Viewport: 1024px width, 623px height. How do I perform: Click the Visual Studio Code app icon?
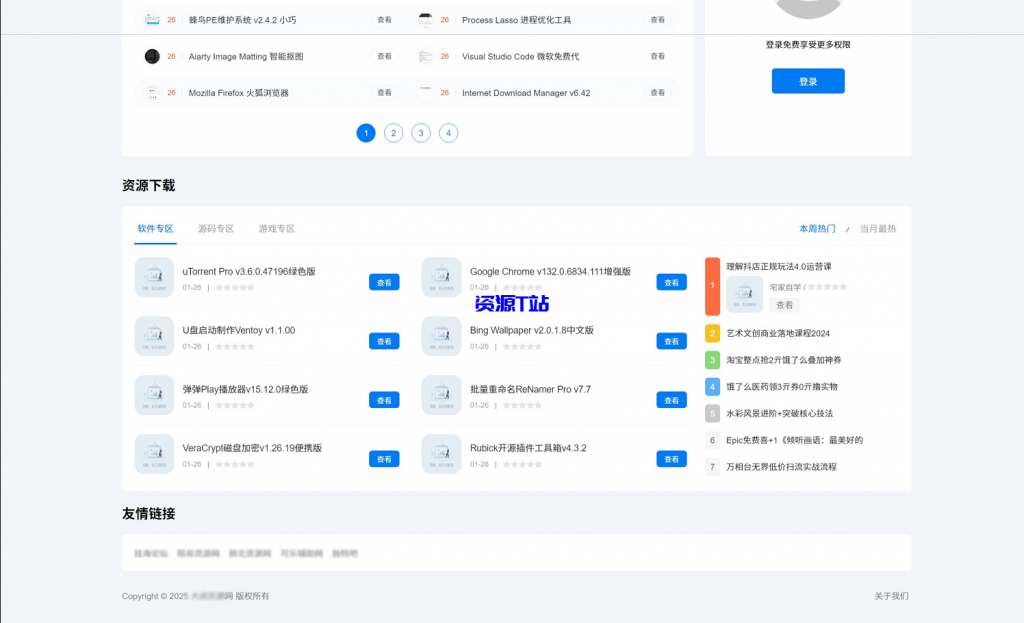[x=425, y=57]
